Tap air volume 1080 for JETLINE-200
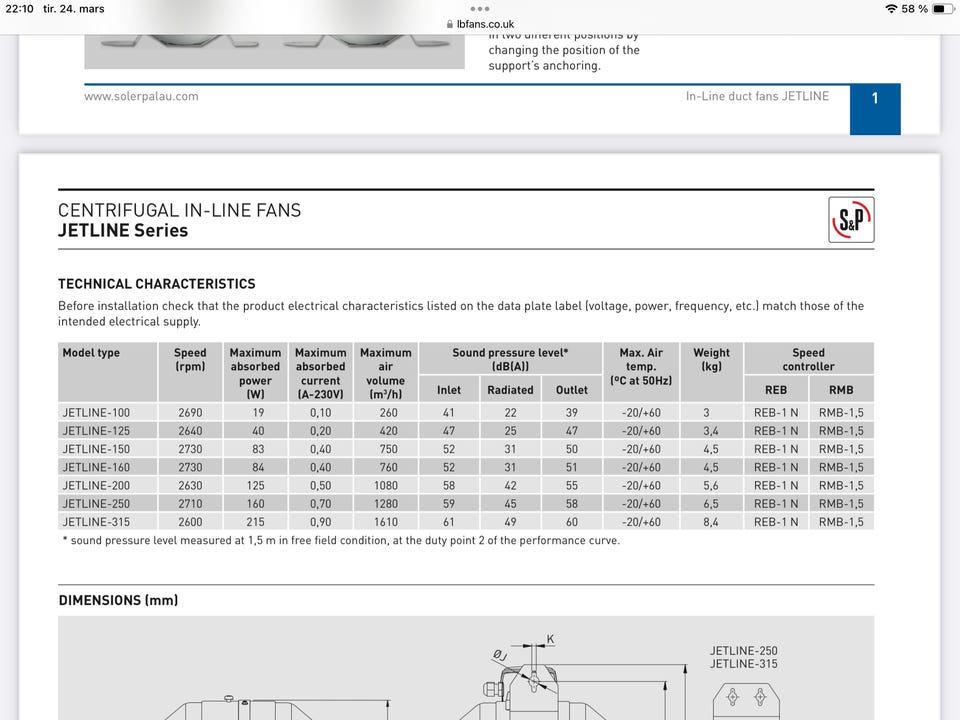This screenshot has height=720, width=960. coord(386,486)
